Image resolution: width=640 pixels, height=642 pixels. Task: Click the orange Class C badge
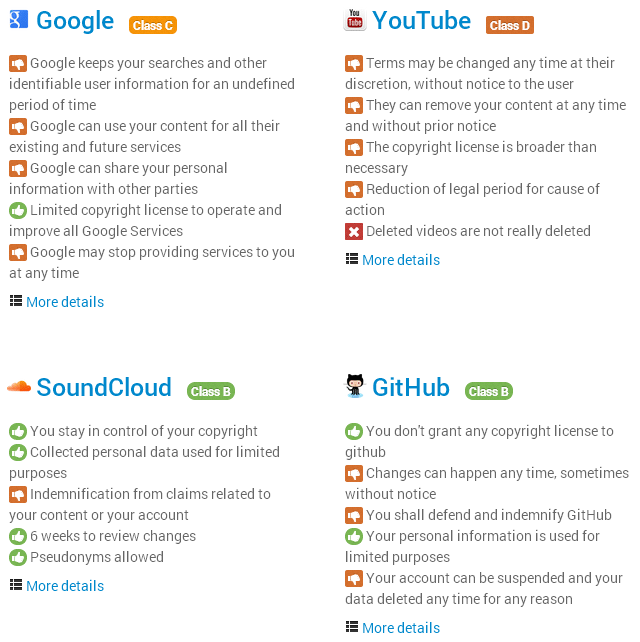[x=153, y=25]
